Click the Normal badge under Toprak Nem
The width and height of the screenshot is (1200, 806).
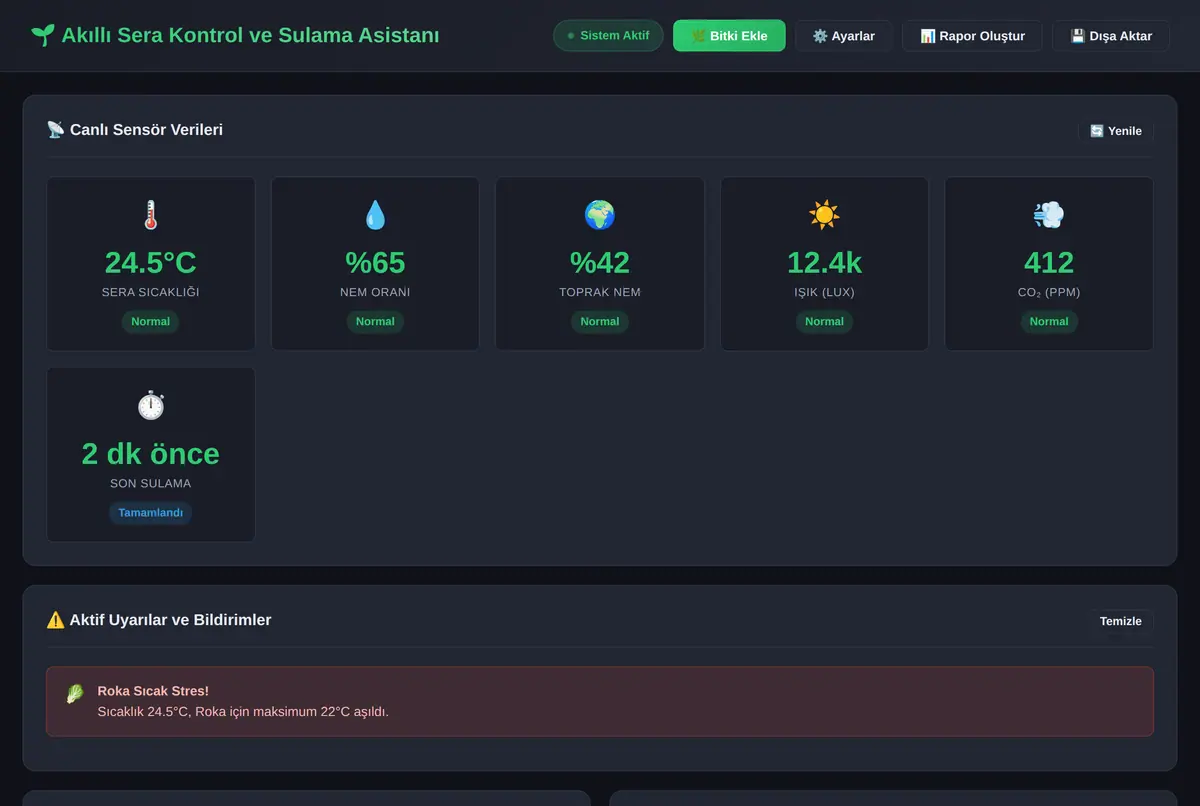[600, 322]
